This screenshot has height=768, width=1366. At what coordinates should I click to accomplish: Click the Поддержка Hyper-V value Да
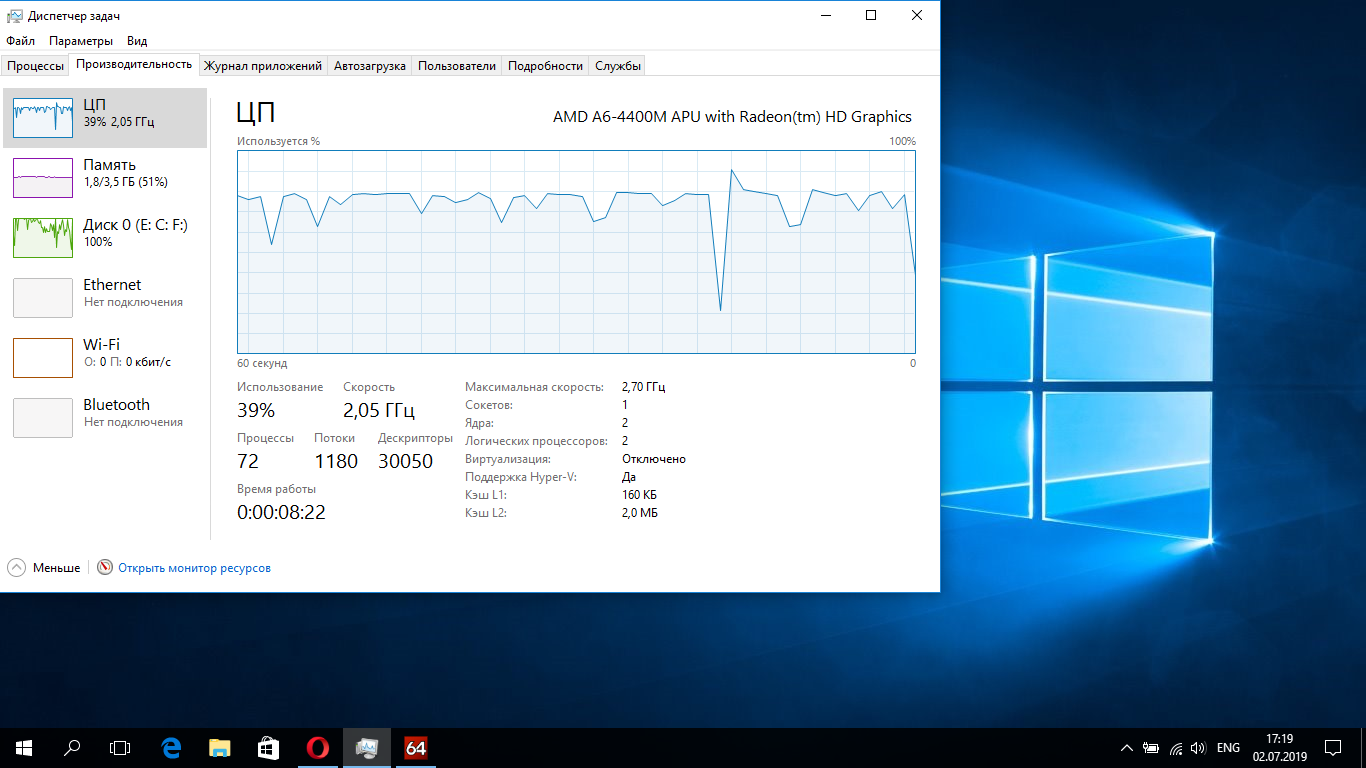pos(629,477)
